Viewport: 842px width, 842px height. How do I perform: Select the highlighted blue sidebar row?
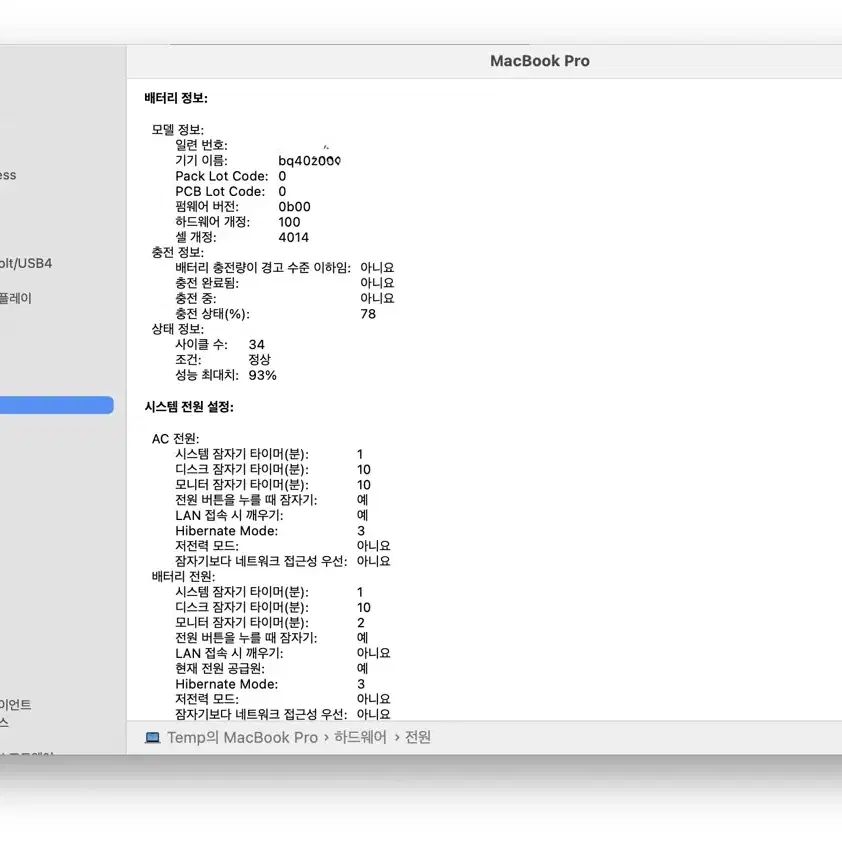point(56,405)
